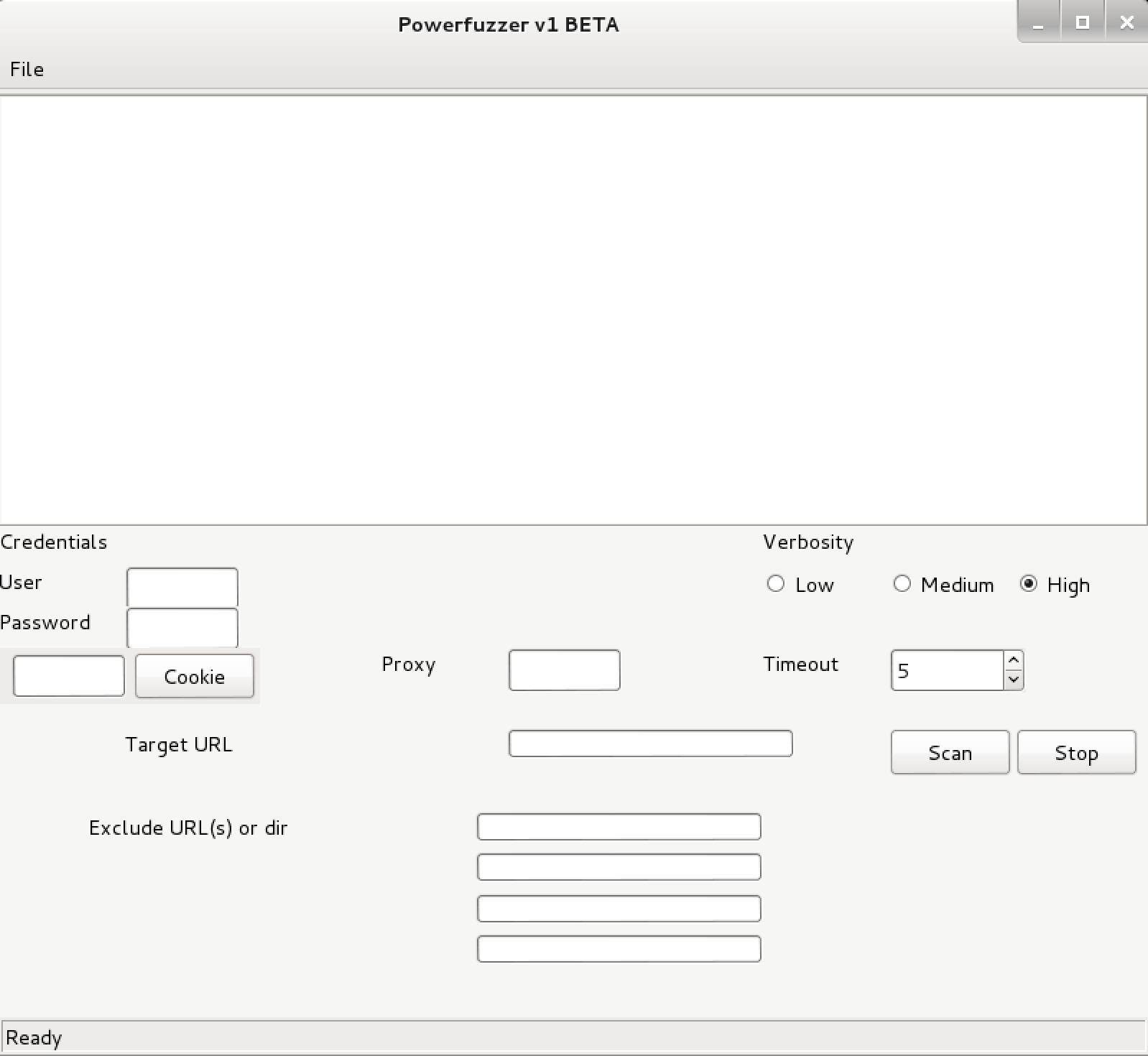Click the Target URL label
1148x1056 pixels.
179,745
